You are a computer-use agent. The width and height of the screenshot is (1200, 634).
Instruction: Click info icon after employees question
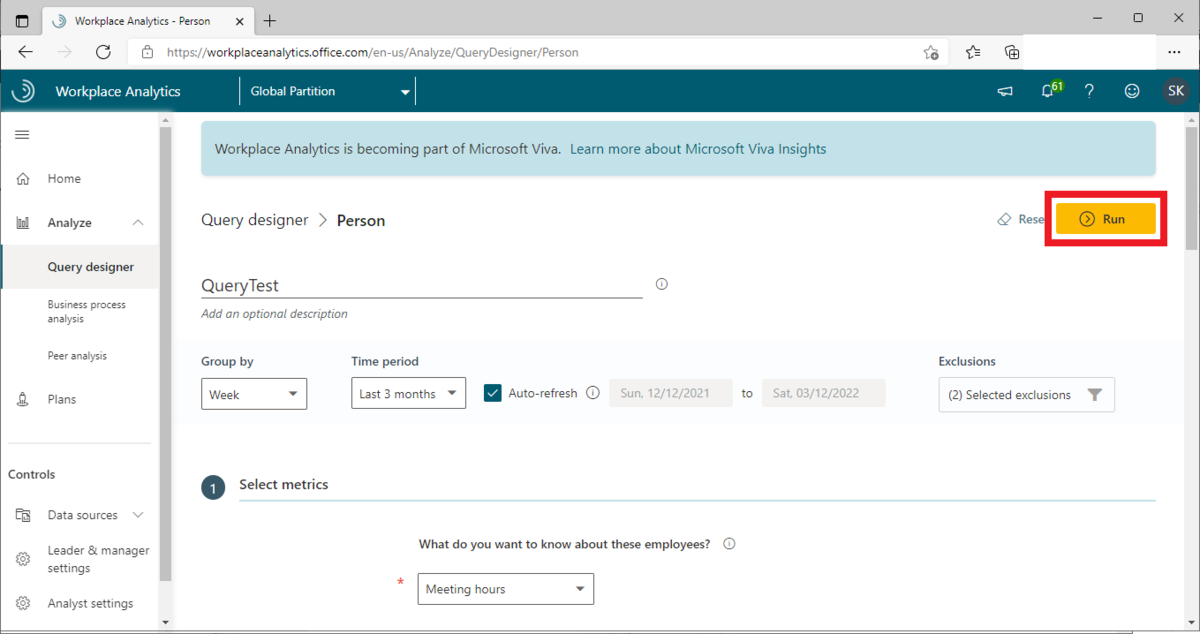tap(729, 544)
